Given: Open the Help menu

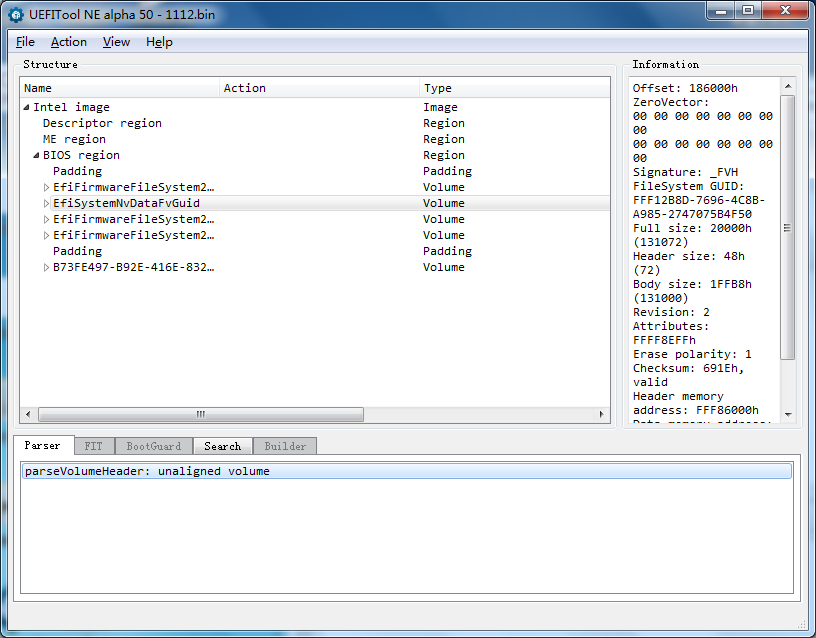Looking at the screenshot, I should (159, 42).
